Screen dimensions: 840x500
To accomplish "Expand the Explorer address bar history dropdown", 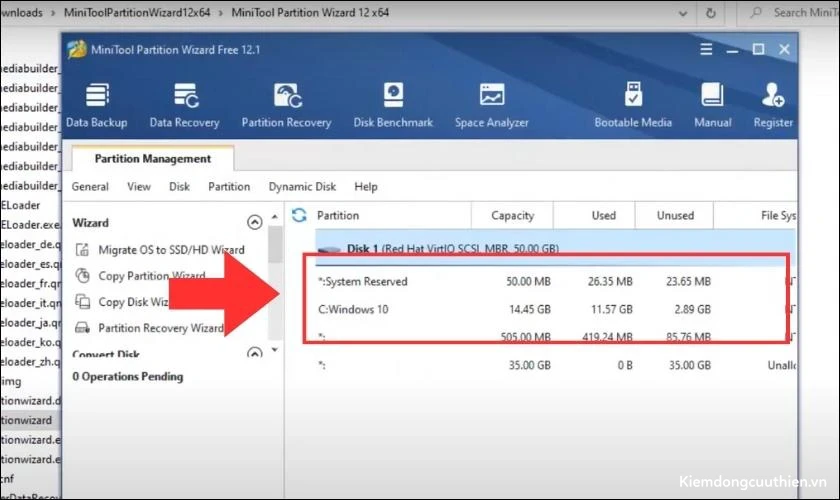I will pos(682,13).
